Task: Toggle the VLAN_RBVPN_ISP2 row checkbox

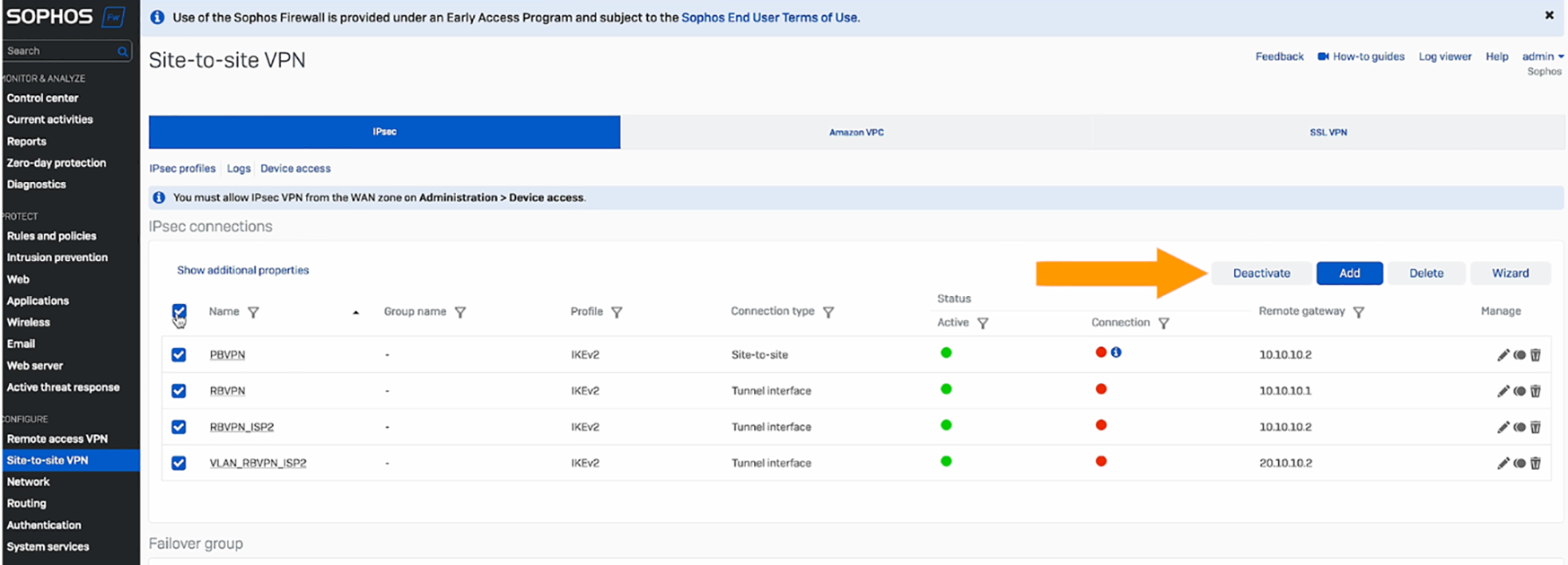Action: [x=179, y=464]
